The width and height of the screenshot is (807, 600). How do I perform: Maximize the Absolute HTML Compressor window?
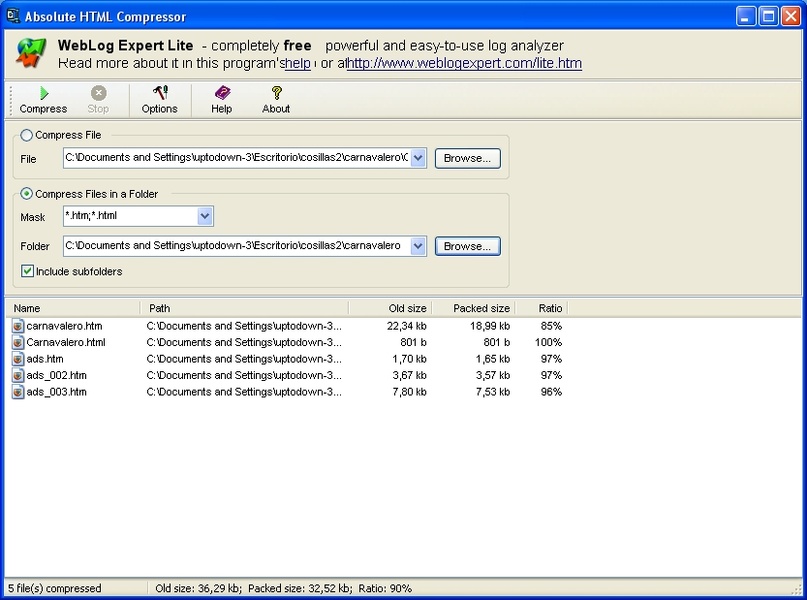click(x=768, y=16)
